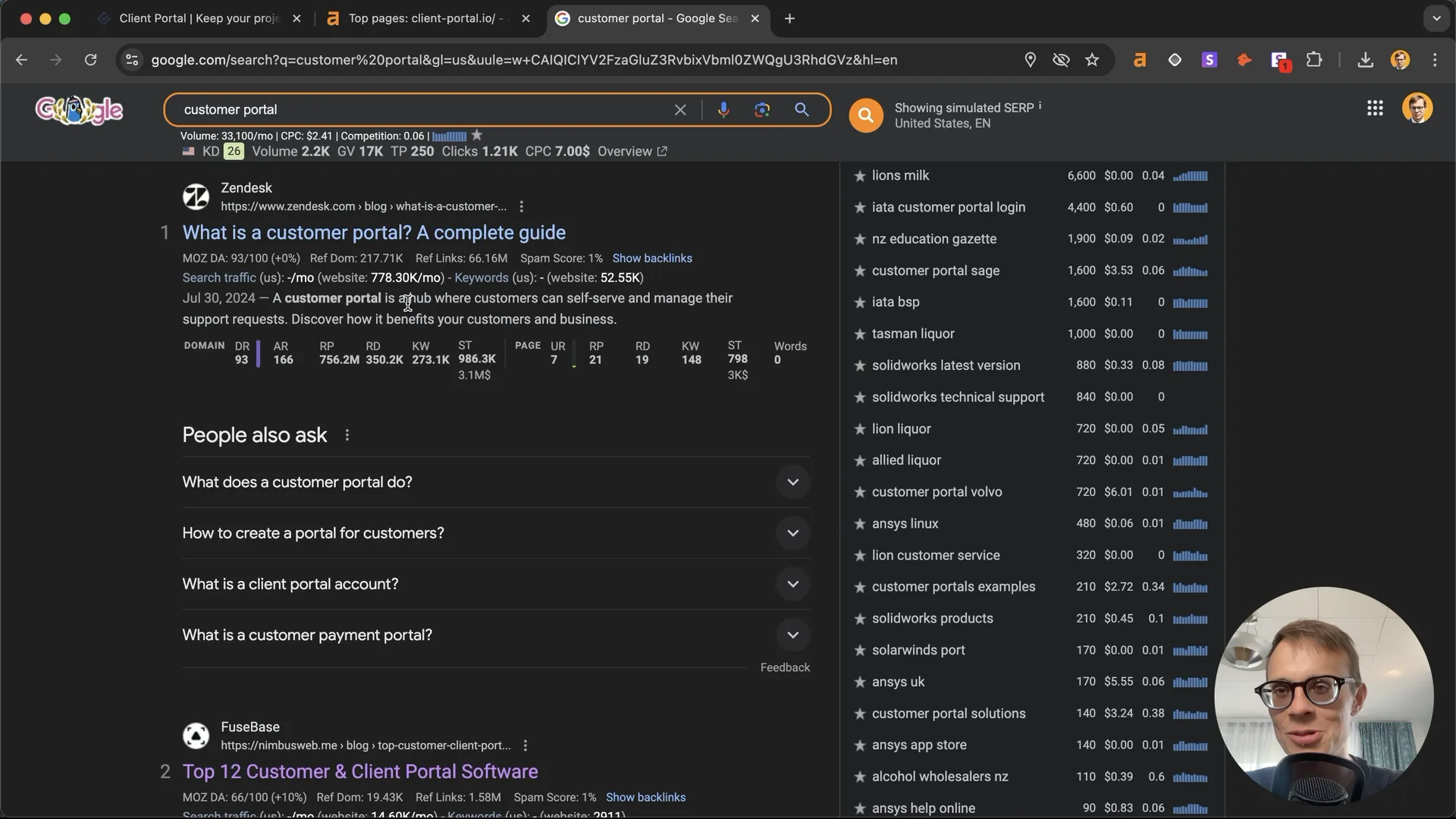Viewport: 1456px width, 819px height.
Task: Open the Chrome downloads icon
Action: 1365,60
